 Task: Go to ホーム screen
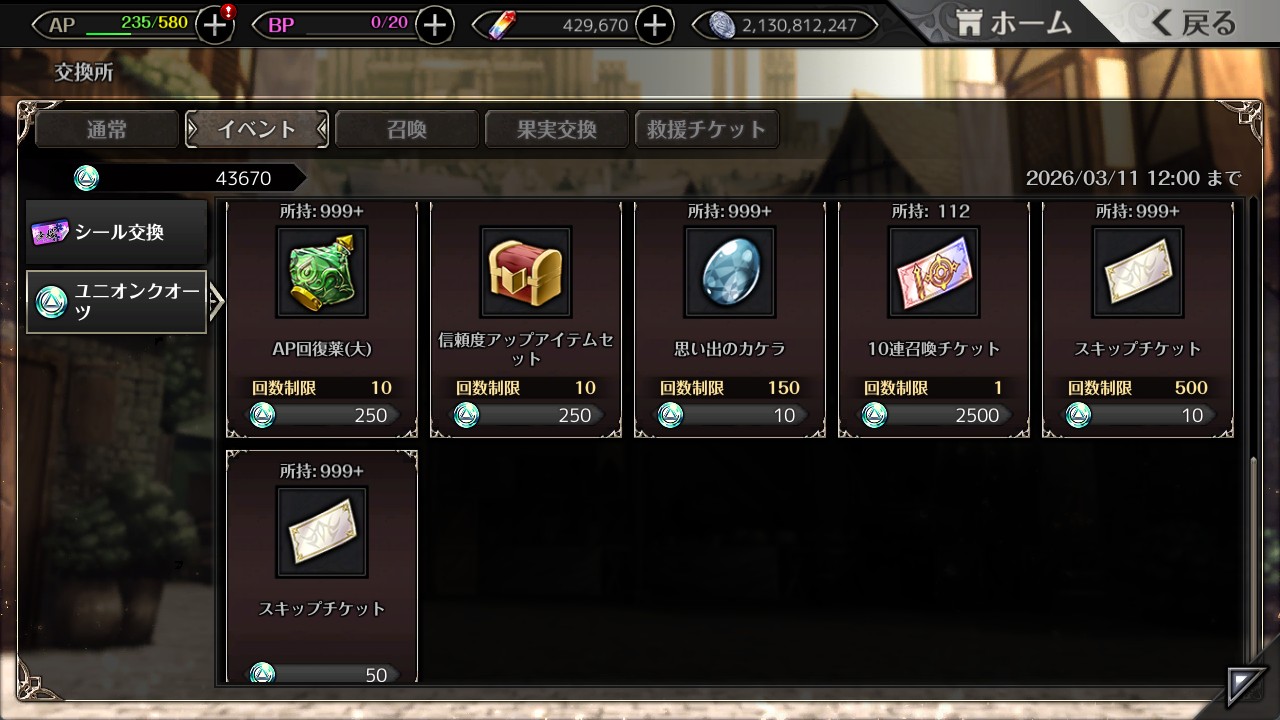tap(1013, 23)
